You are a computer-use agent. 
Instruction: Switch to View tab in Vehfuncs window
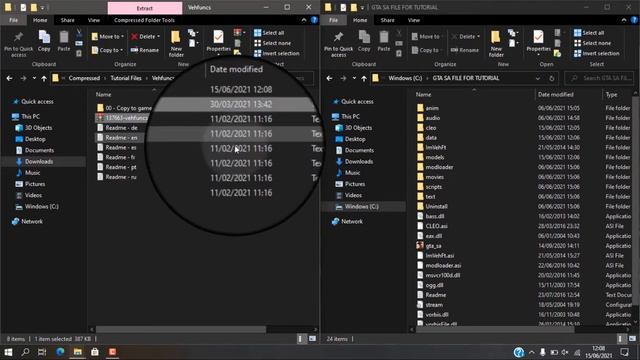click(93, 20)
